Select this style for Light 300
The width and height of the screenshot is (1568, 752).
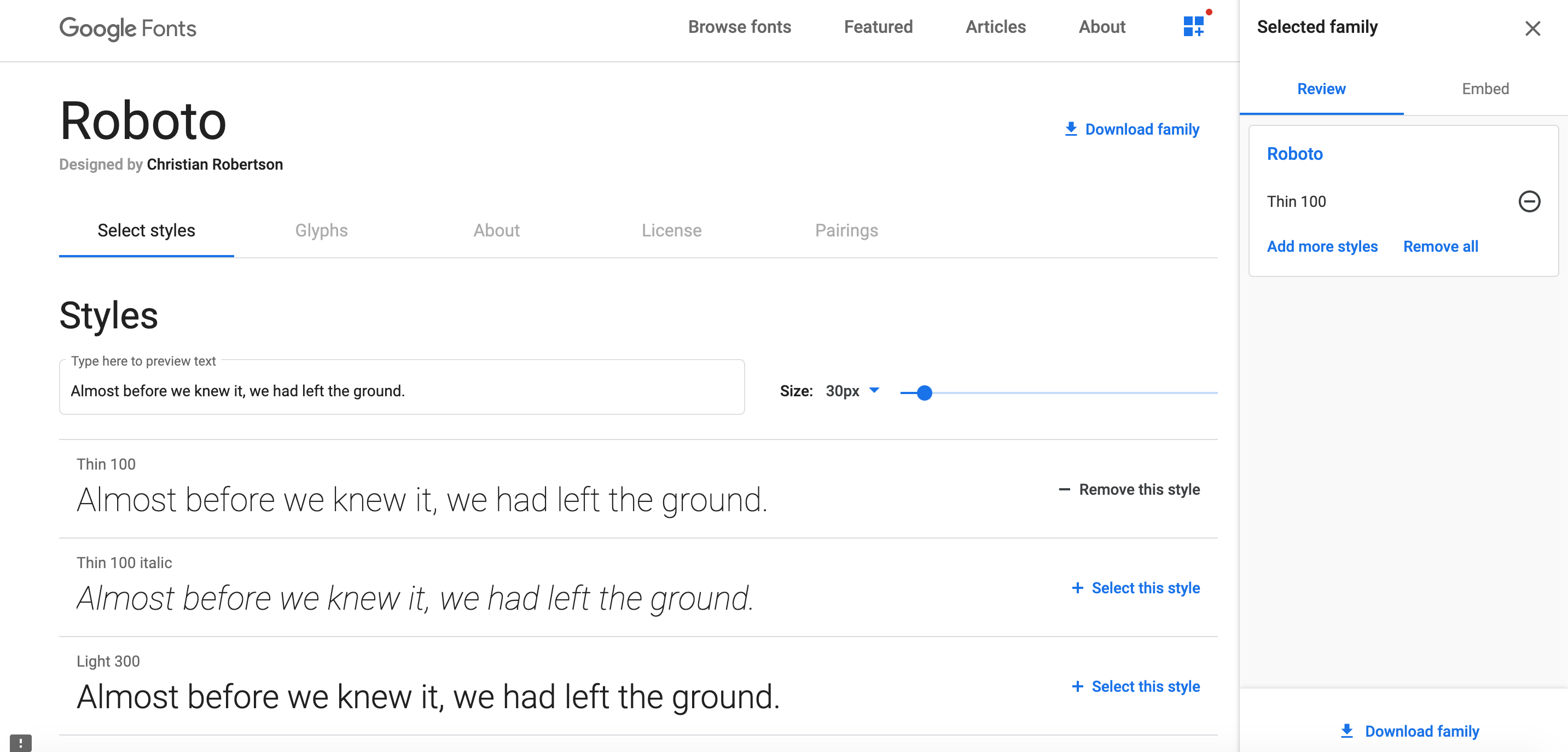coord(1136,687)
